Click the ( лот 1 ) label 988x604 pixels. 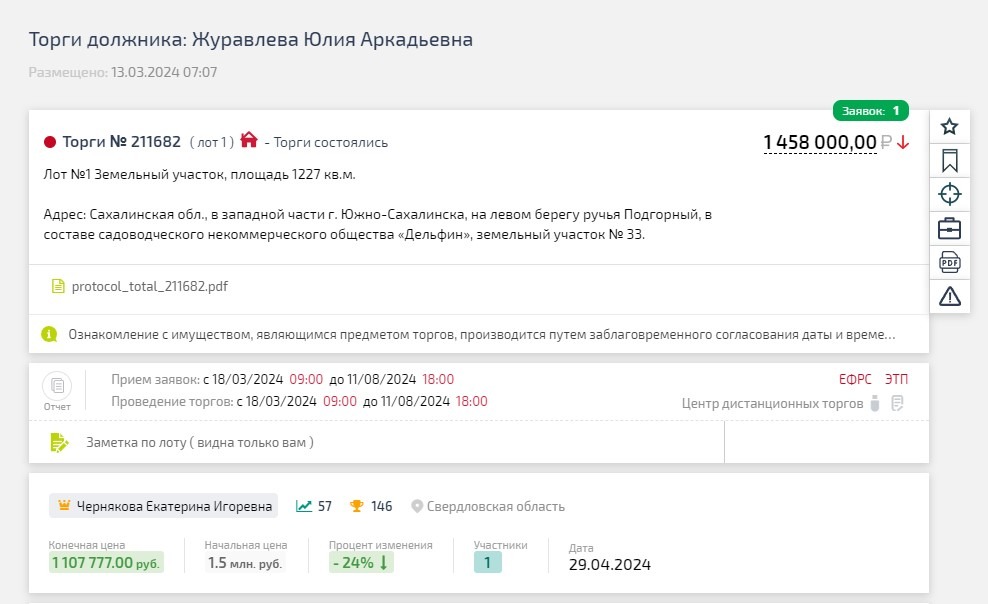(x=212, y=142)
